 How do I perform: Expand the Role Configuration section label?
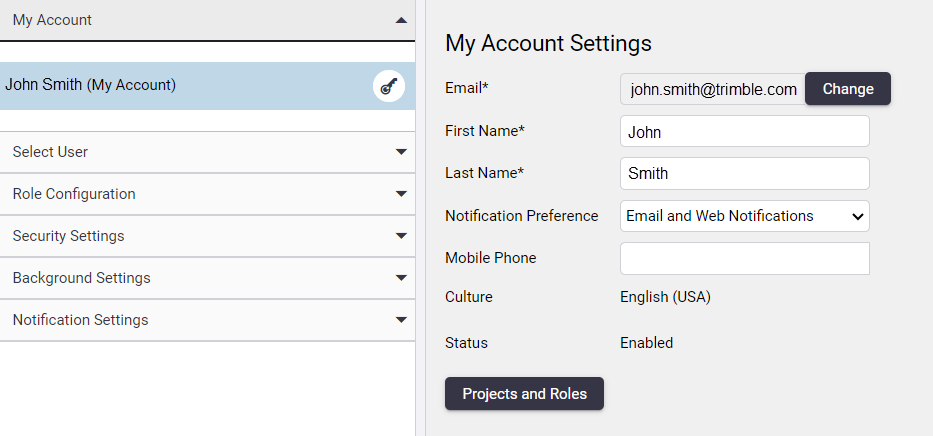pos(74,194)
